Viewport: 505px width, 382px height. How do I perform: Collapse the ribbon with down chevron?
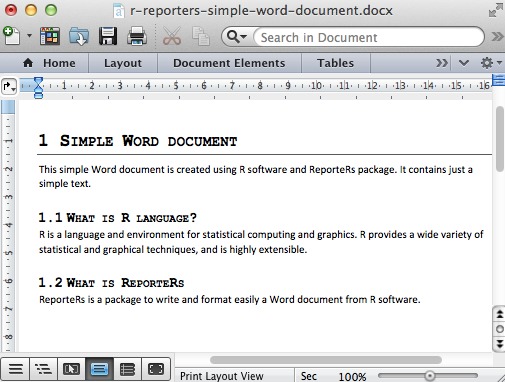tap(464, 63)
